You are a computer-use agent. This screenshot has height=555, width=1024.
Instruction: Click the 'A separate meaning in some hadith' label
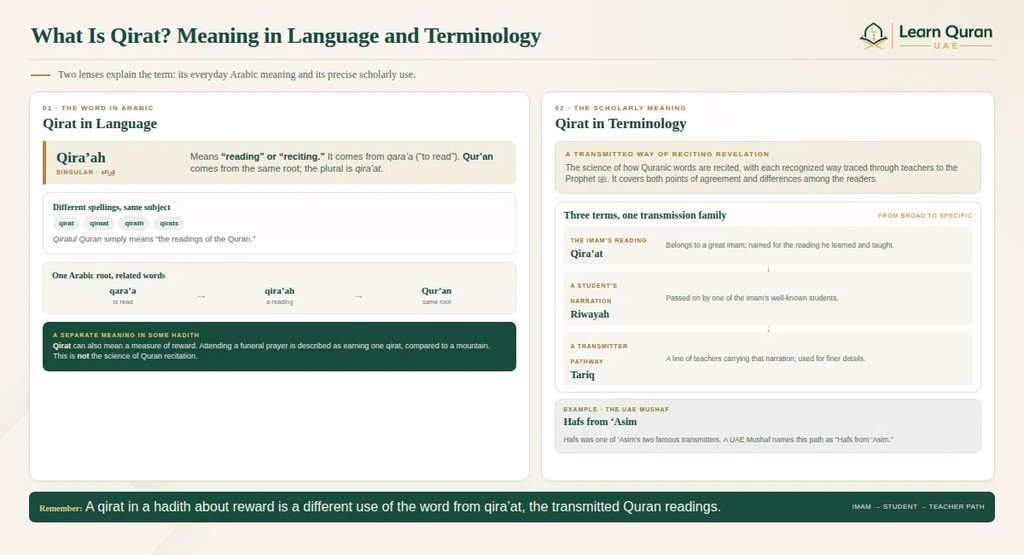(126, 335)
